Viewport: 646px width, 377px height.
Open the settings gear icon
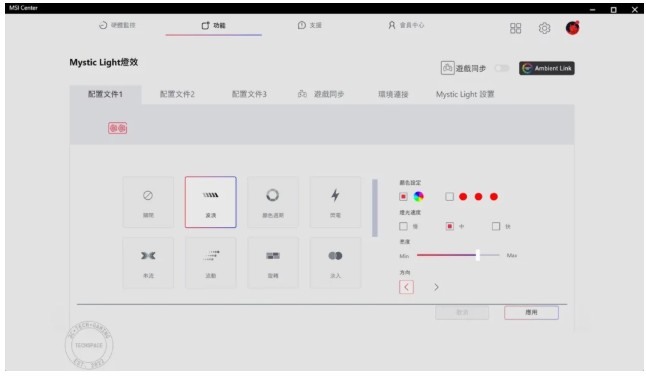click(x=544, y=28)
